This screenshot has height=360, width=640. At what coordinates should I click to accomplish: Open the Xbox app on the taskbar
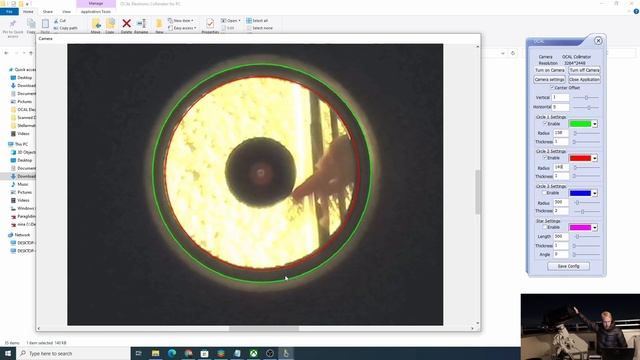(253, 353)
